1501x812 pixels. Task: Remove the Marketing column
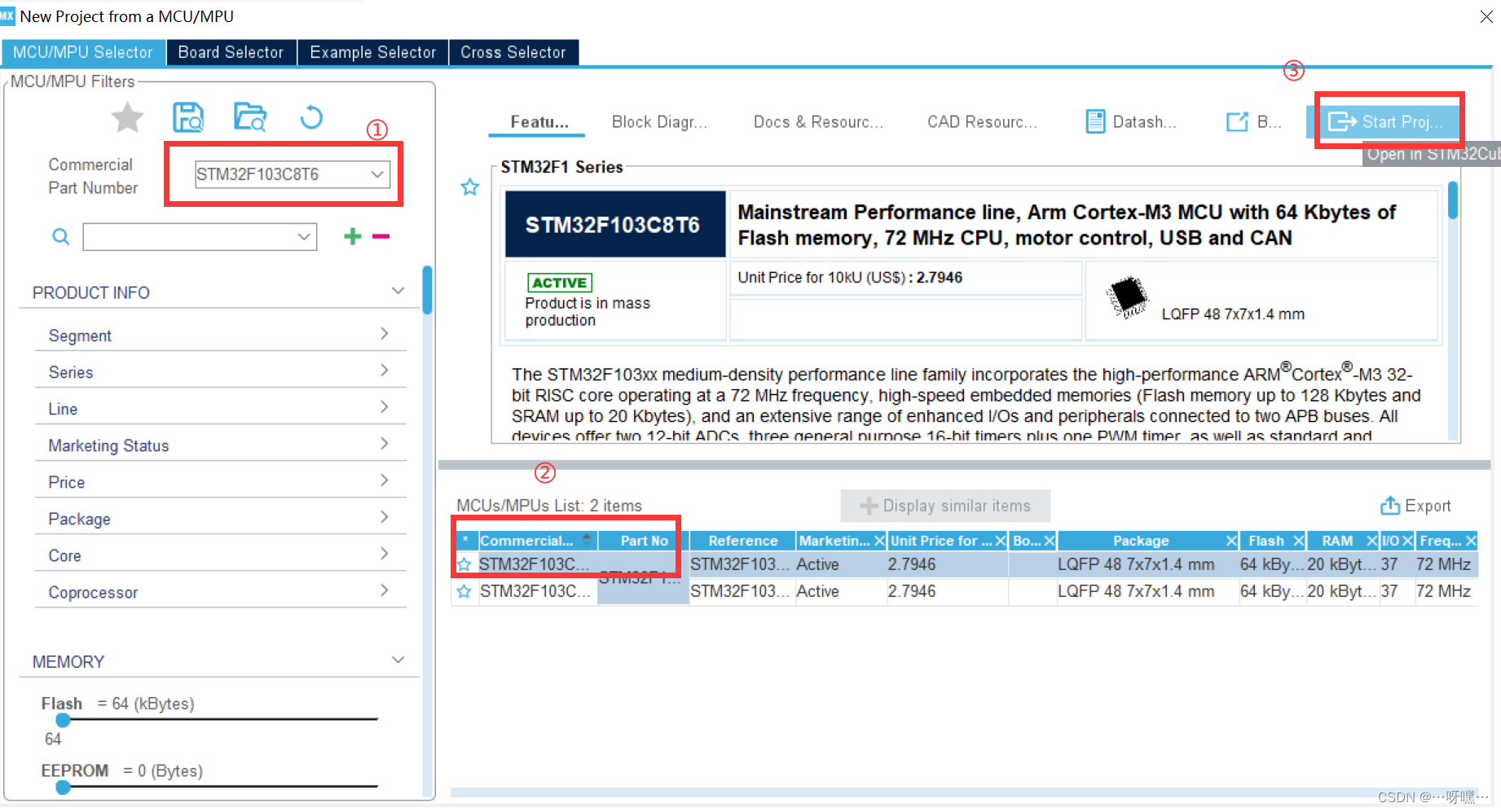pos(879,541)
